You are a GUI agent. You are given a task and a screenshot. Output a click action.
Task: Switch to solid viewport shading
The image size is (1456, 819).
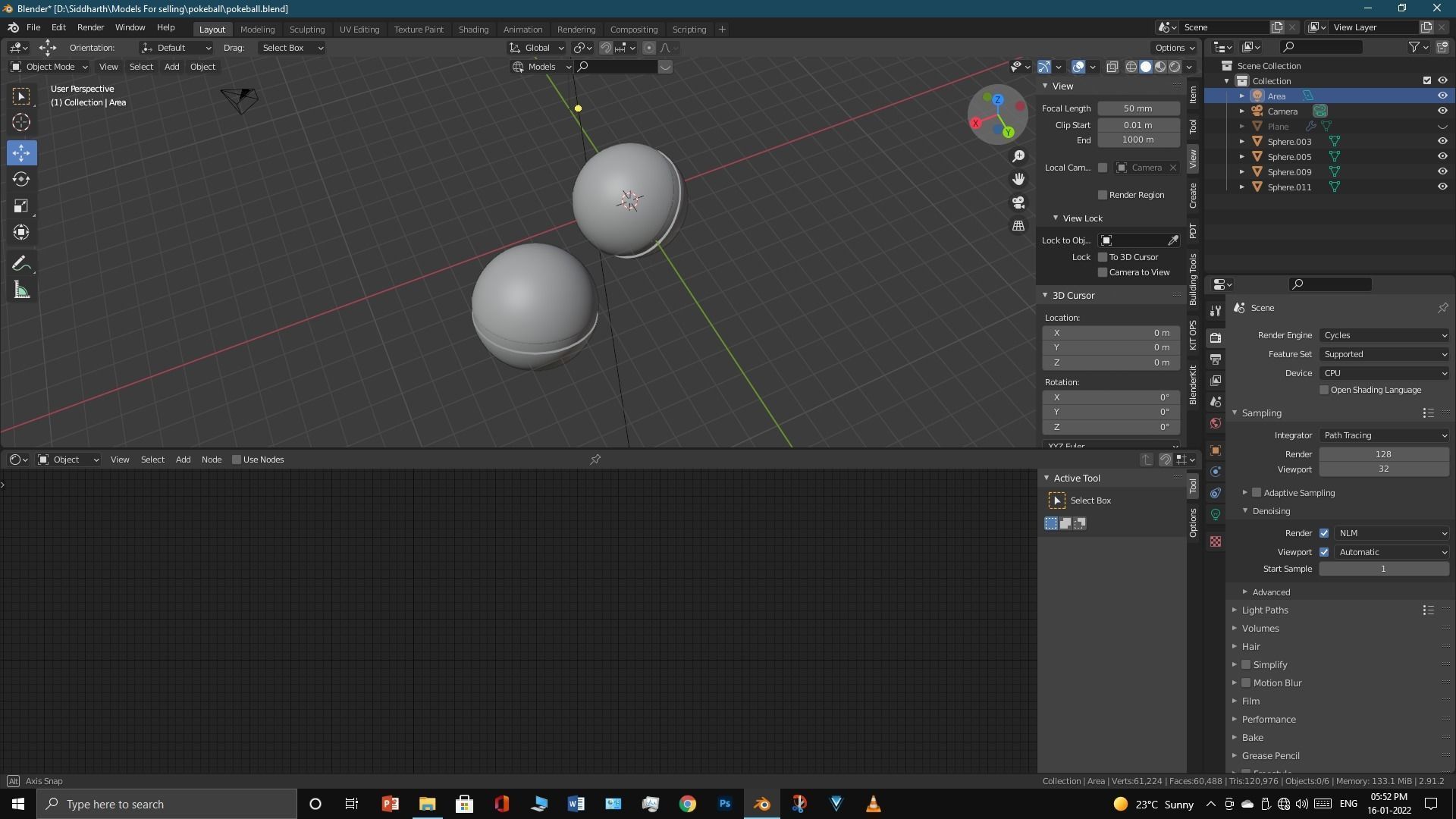coord(1146,67)
